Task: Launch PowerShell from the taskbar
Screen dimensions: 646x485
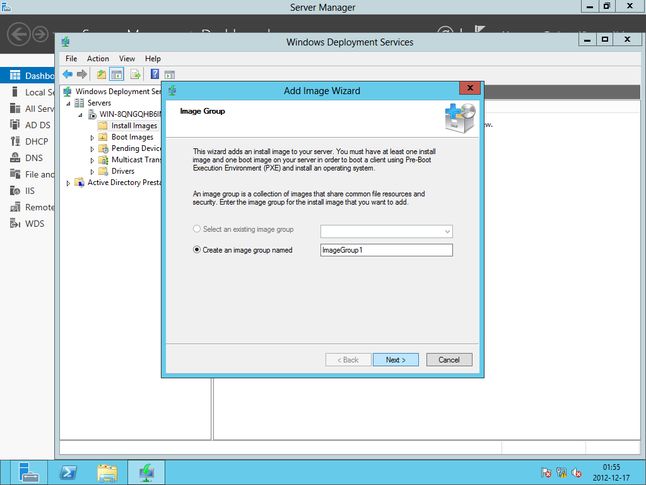Action: click(68, 472)
